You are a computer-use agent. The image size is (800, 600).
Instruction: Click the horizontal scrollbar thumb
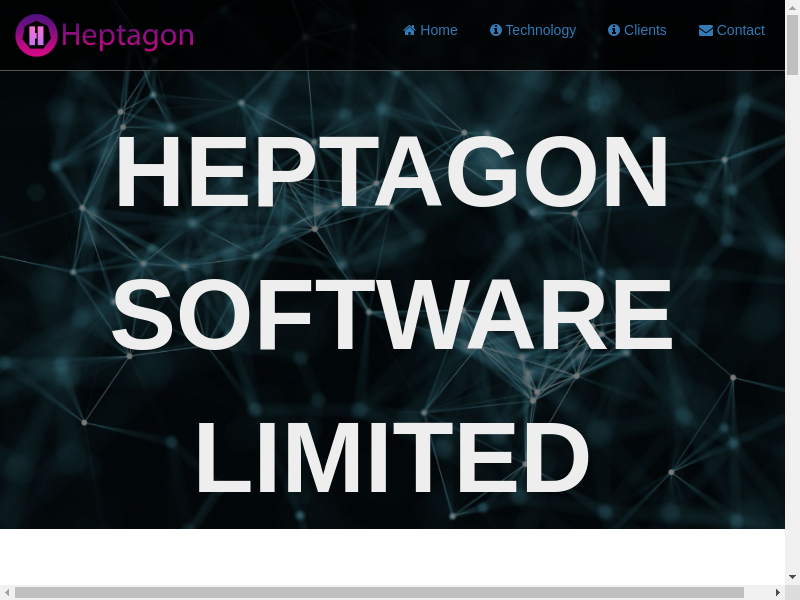380,592
